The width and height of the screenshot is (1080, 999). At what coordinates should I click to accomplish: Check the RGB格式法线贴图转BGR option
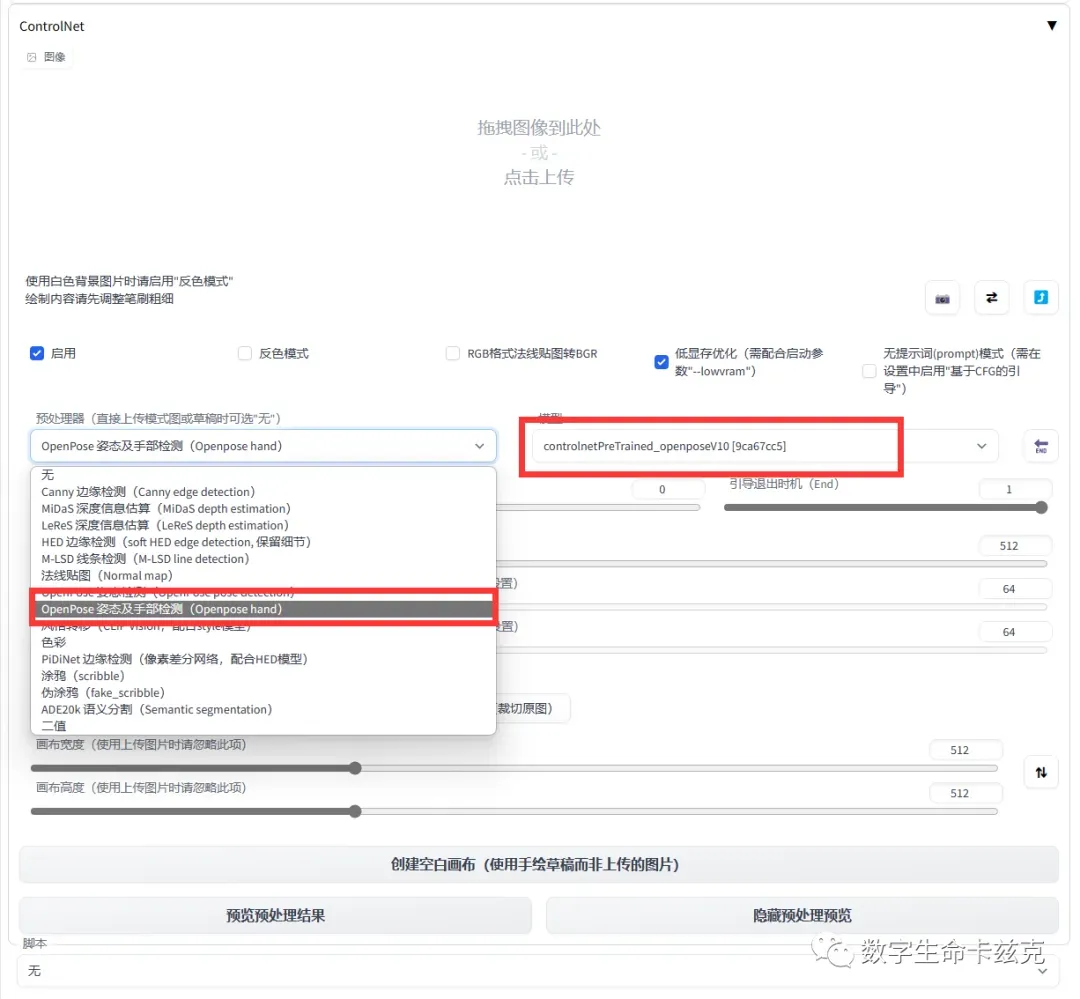(x=453, y=353)
